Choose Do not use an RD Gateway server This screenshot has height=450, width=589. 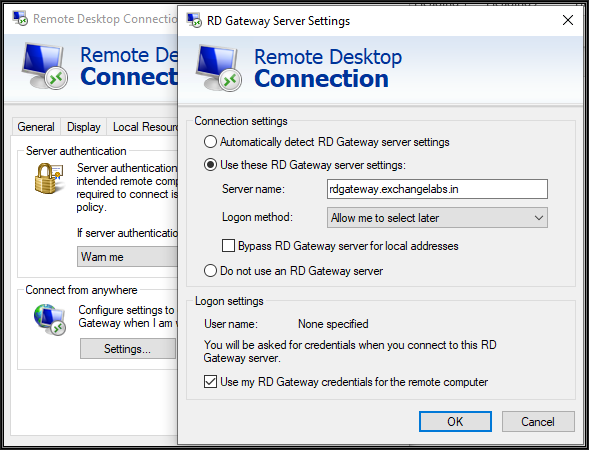click(x=210, y=271)
